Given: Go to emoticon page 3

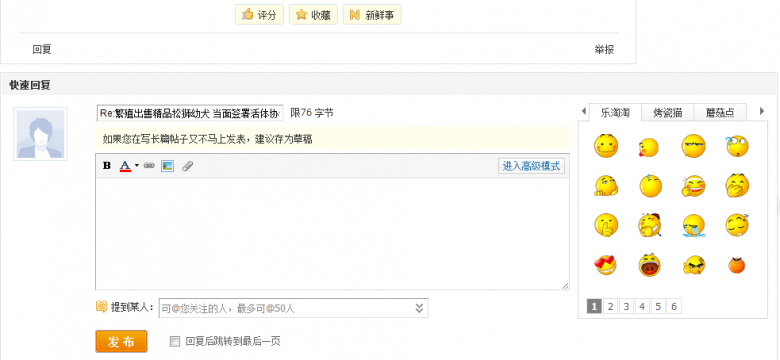Looking at the screenshot, I should tap(626, 306).
